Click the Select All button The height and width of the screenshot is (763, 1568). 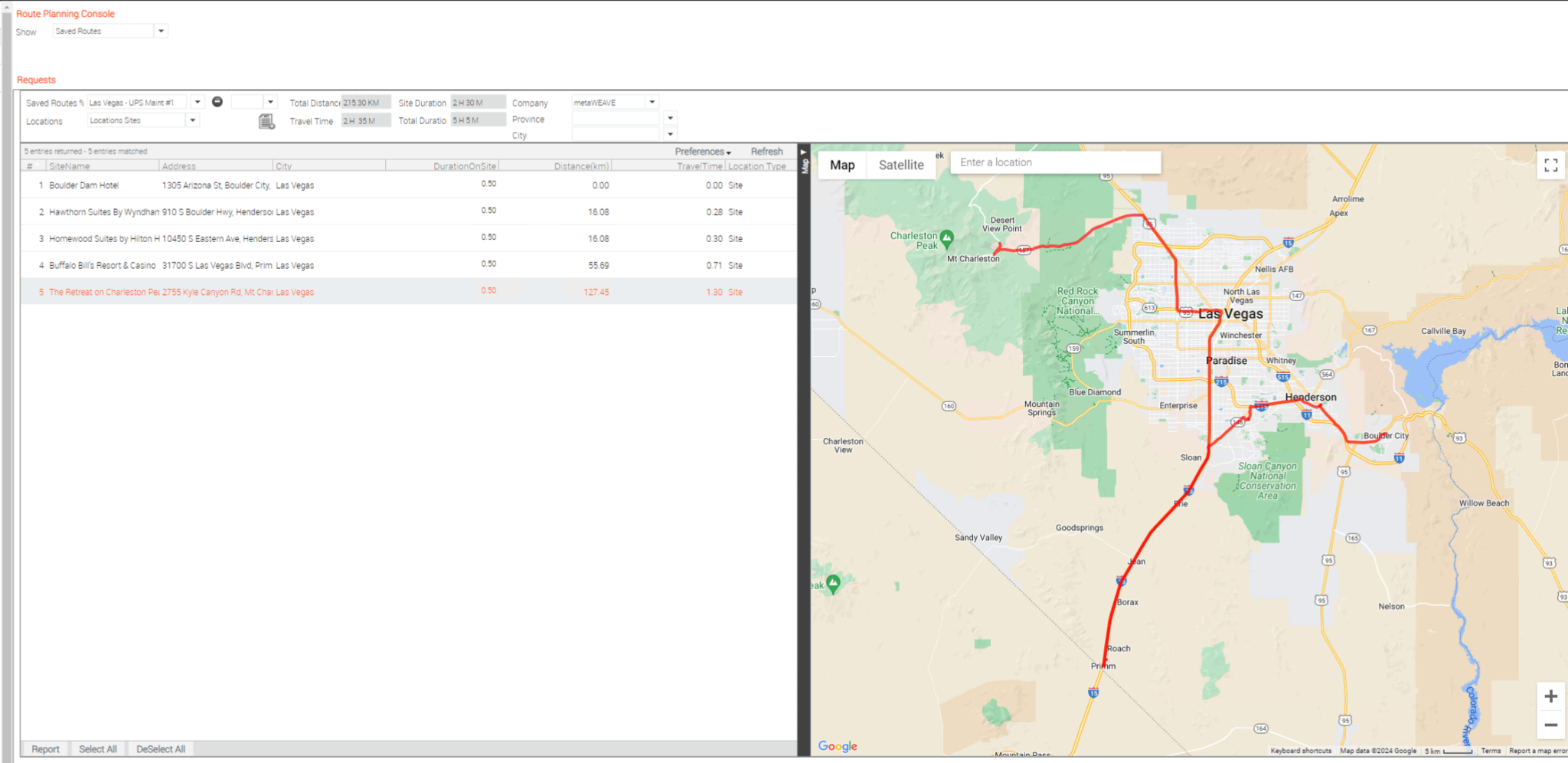tap(98, 749)
